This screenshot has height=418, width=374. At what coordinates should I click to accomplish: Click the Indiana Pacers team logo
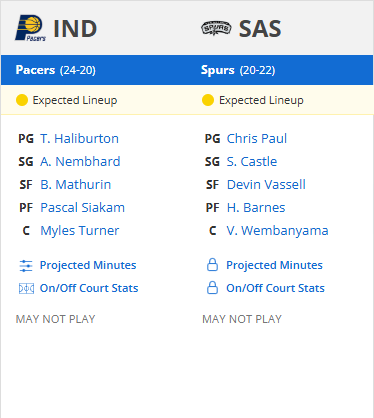coord(30,28)
